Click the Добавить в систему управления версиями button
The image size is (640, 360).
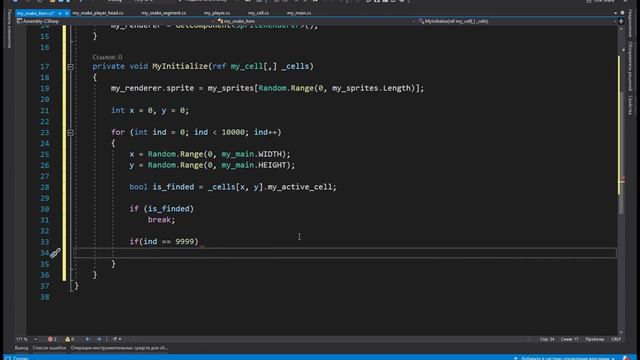(x=565, y=358)
